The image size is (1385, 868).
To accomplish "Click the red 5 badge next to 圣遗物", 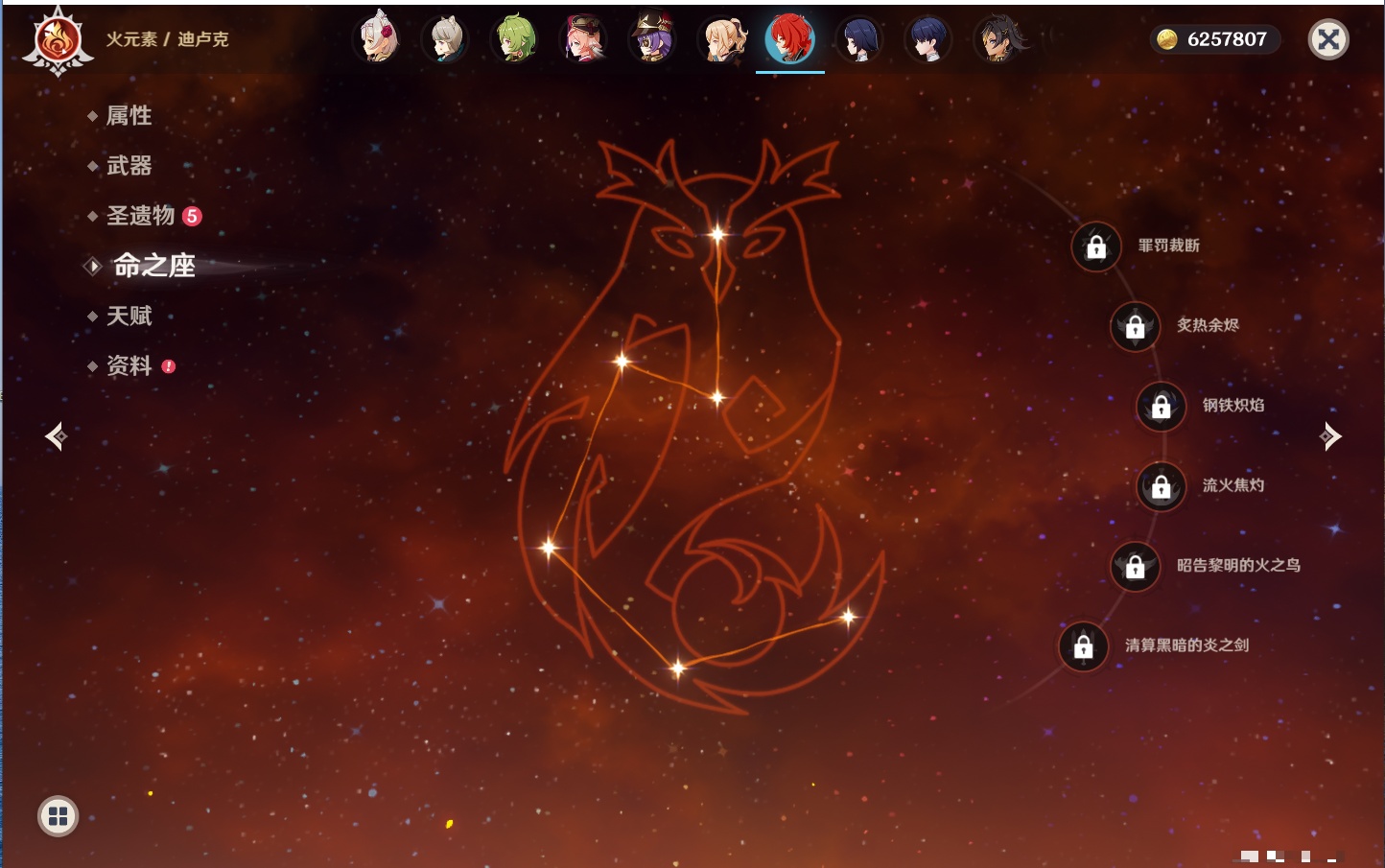I will (x=192, y=216).
